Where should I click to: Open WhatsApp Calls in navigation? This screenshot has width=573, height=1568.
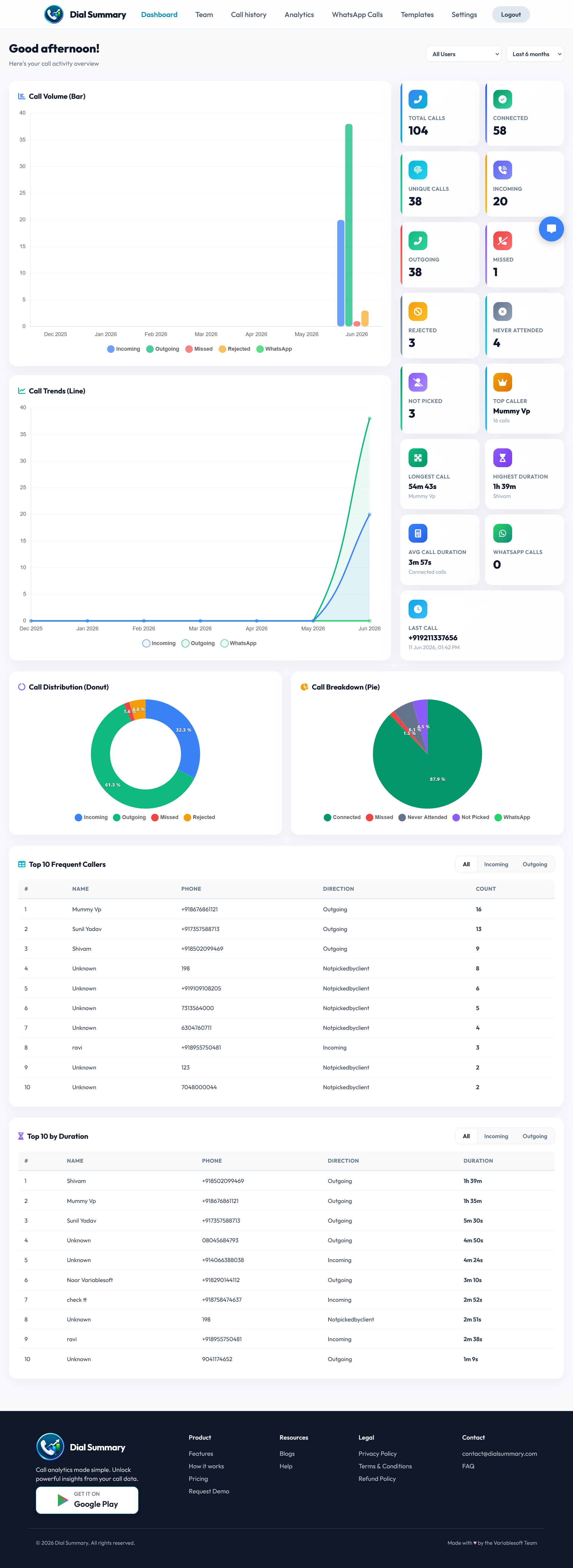tap(357, 15)
